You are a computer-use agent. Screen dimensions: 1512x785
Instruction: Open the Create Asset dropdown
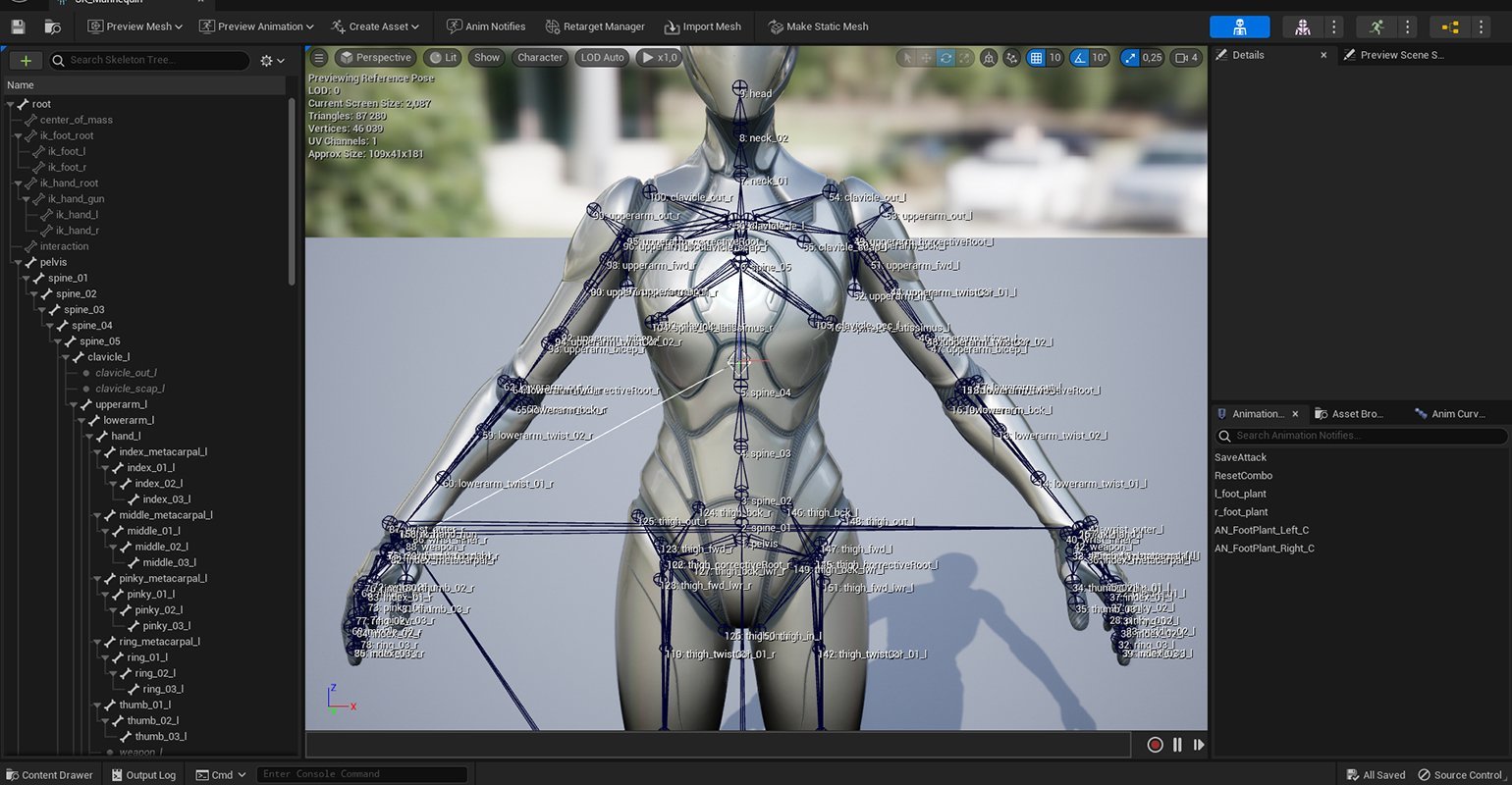click(375, 26)
